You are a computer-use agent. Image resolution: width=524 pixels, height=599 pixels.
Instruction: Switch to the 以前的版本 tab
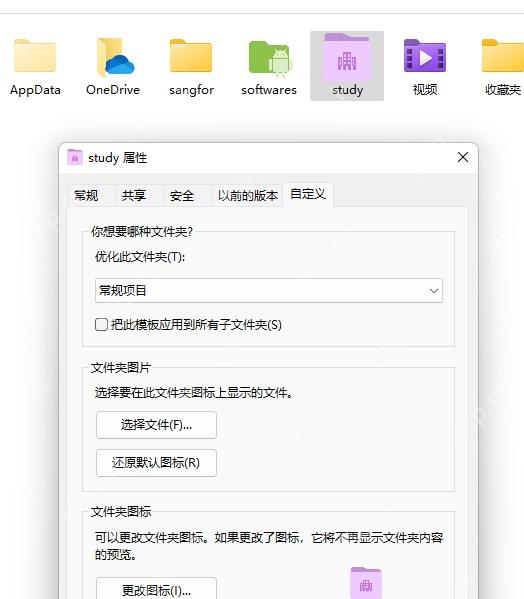pos(247,196)
